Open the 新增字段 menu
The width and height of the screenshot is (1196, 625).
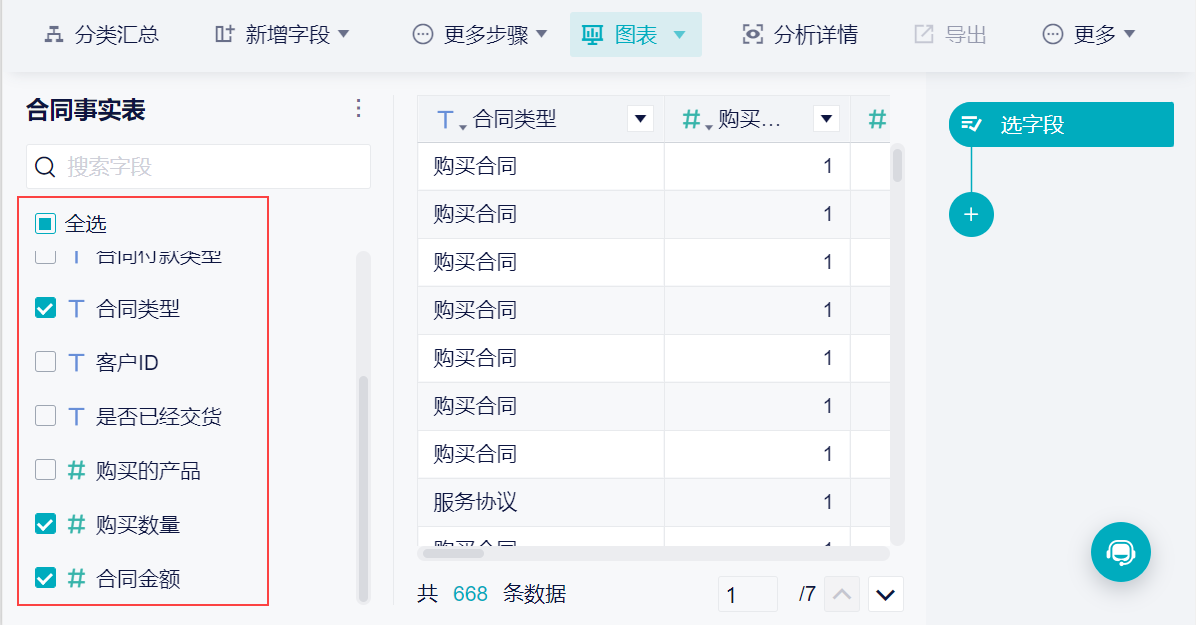(x=281, y=34)
